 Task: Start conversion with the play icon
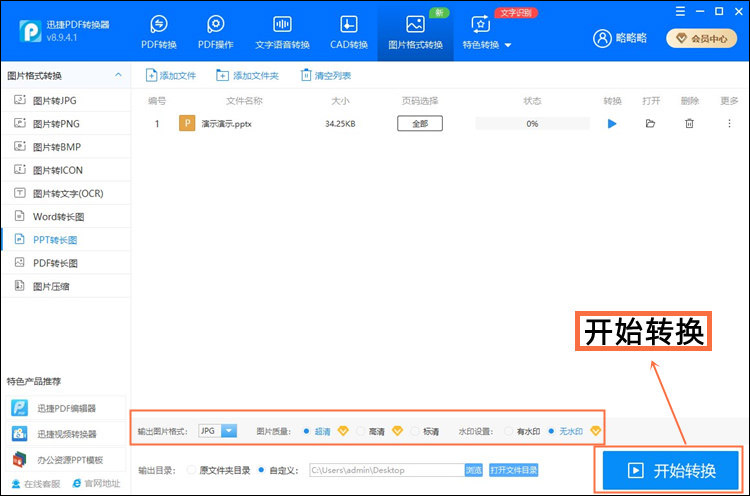[612, 124]
